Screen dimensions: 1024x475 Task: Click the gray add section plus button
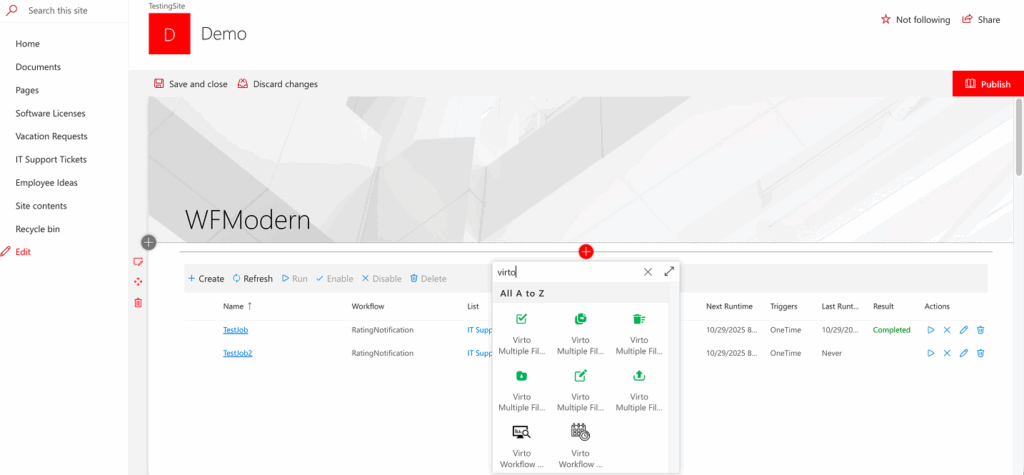coord(149,242)
